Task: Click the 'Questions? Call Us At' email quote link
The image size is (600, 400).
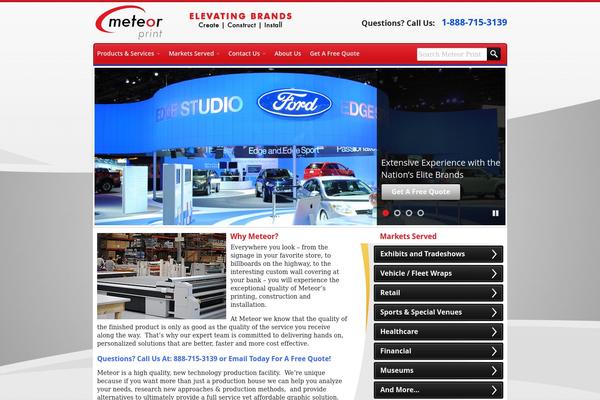Action: pos(214,359)
